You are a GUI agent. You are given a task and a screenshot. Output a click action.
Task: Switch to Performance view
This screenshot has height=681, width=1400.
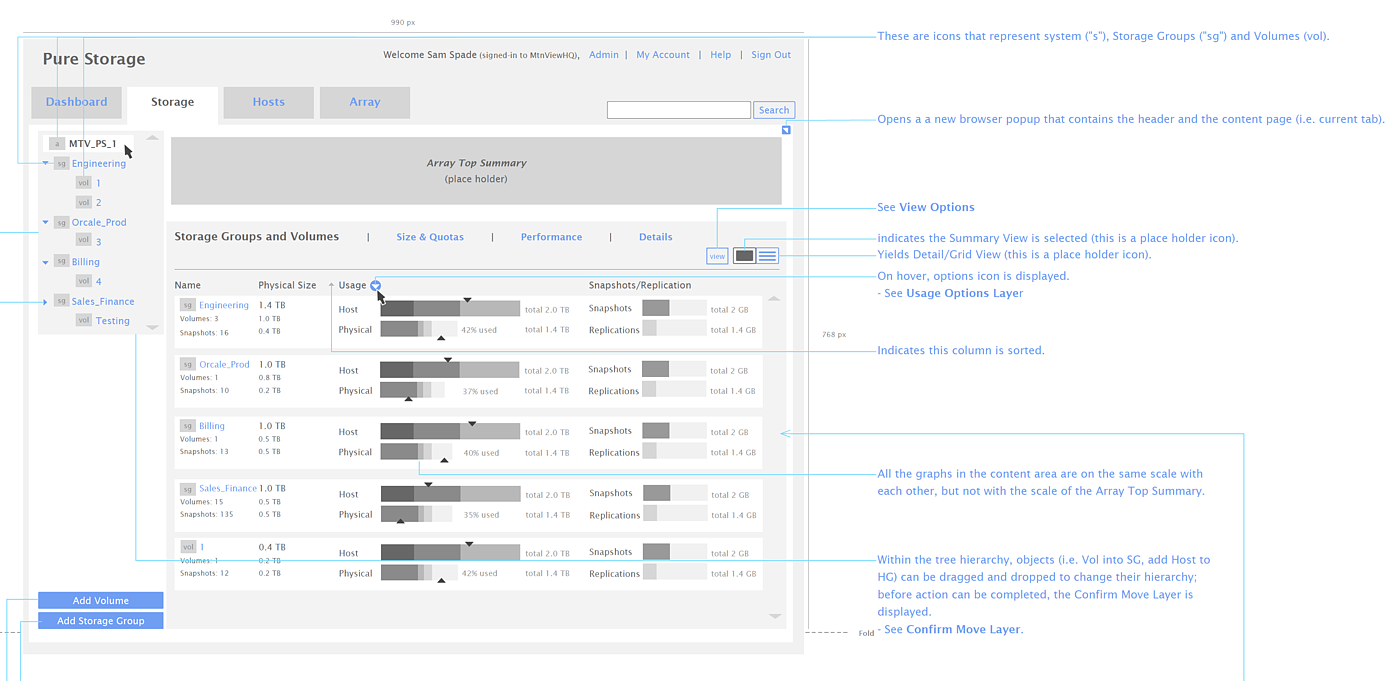551,237
